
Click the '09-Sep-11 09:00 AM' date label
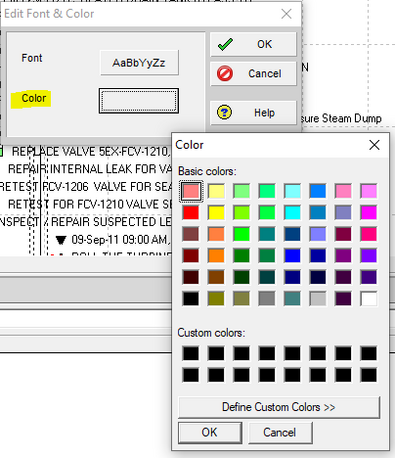pyautogui.click(x=120, y=240)
